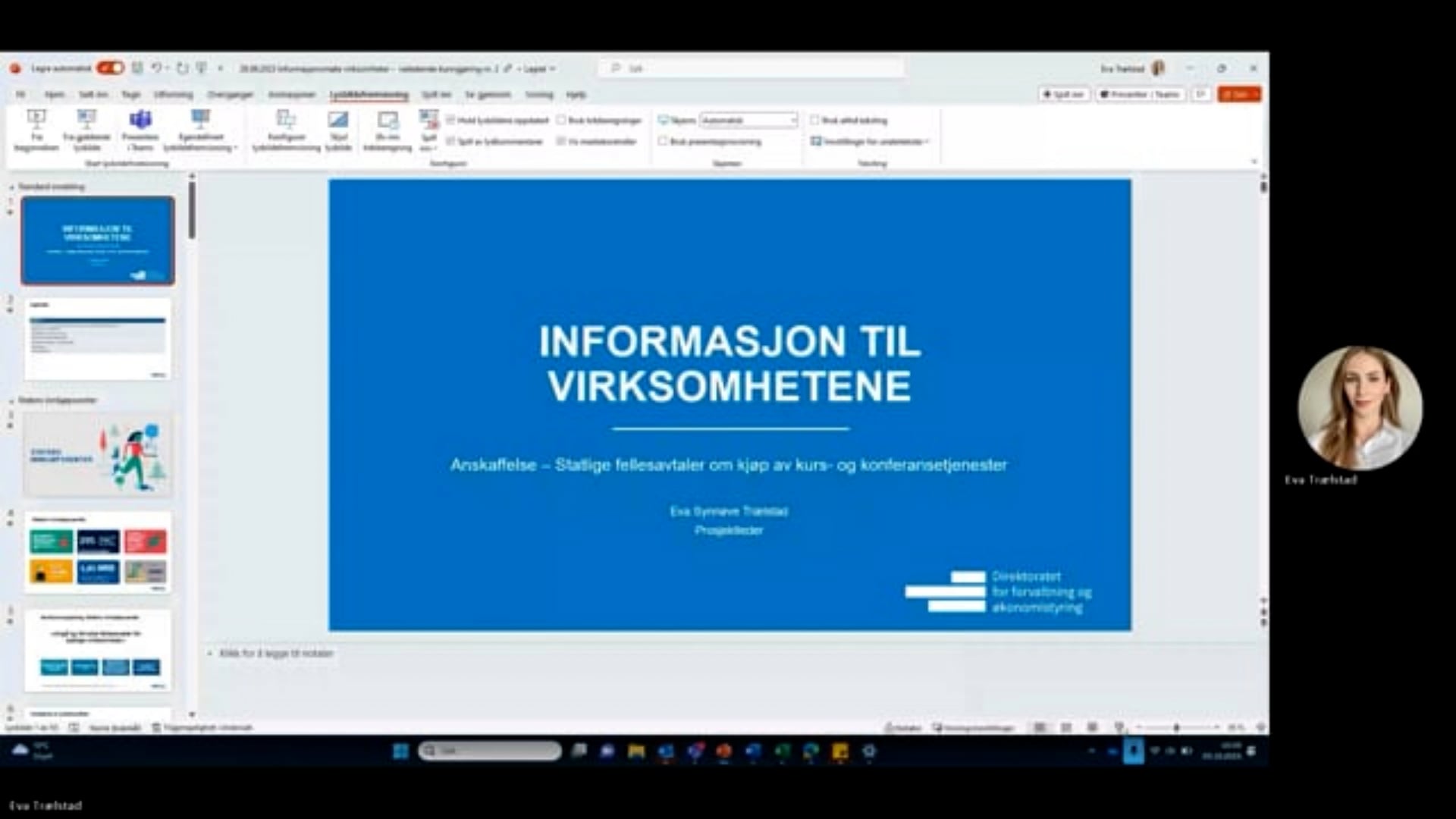
Task: Open Undo history dropdown arrow
Action: tap(167, 68)
